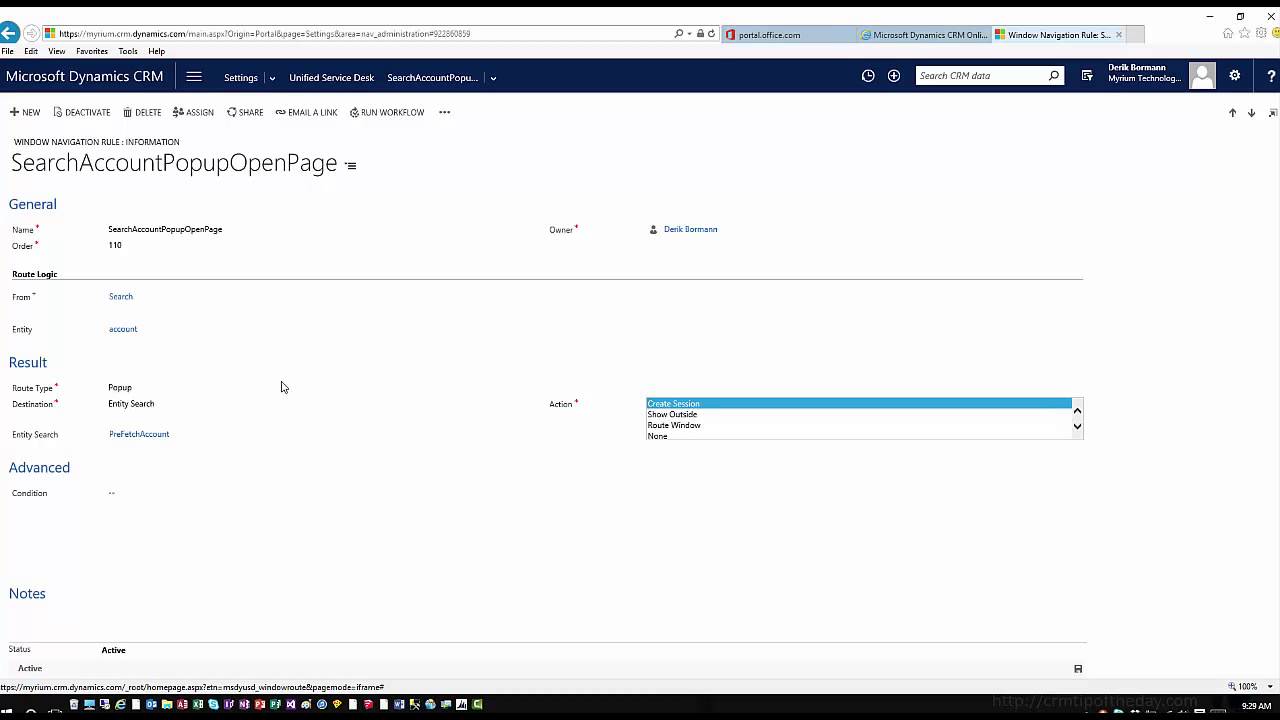Open the browser Favorites menu
The height and width of the screenshot is (720, 1280).
pyautogui.click(x=92, y=51)
